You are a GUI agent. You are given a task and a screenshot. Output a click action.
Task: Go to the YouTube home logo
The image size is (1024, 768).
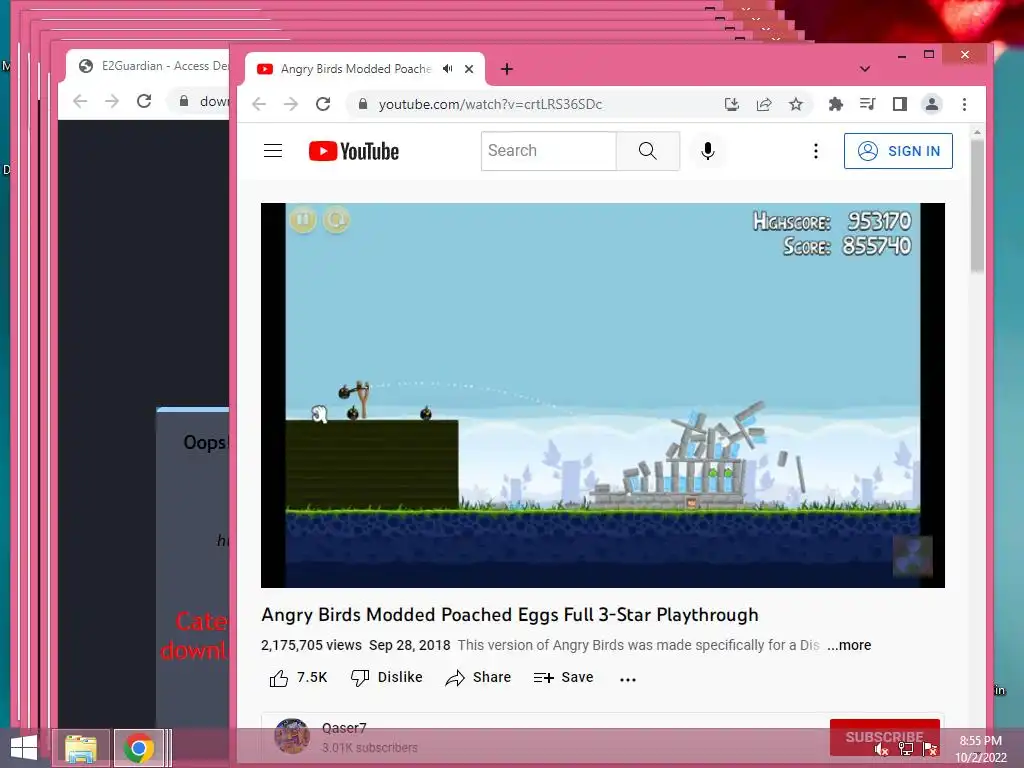[x=353, y=151]
